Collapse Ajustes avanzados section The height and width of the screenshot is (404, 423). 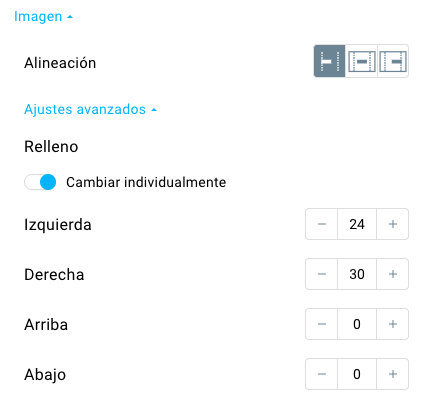(x=90, y=109)
